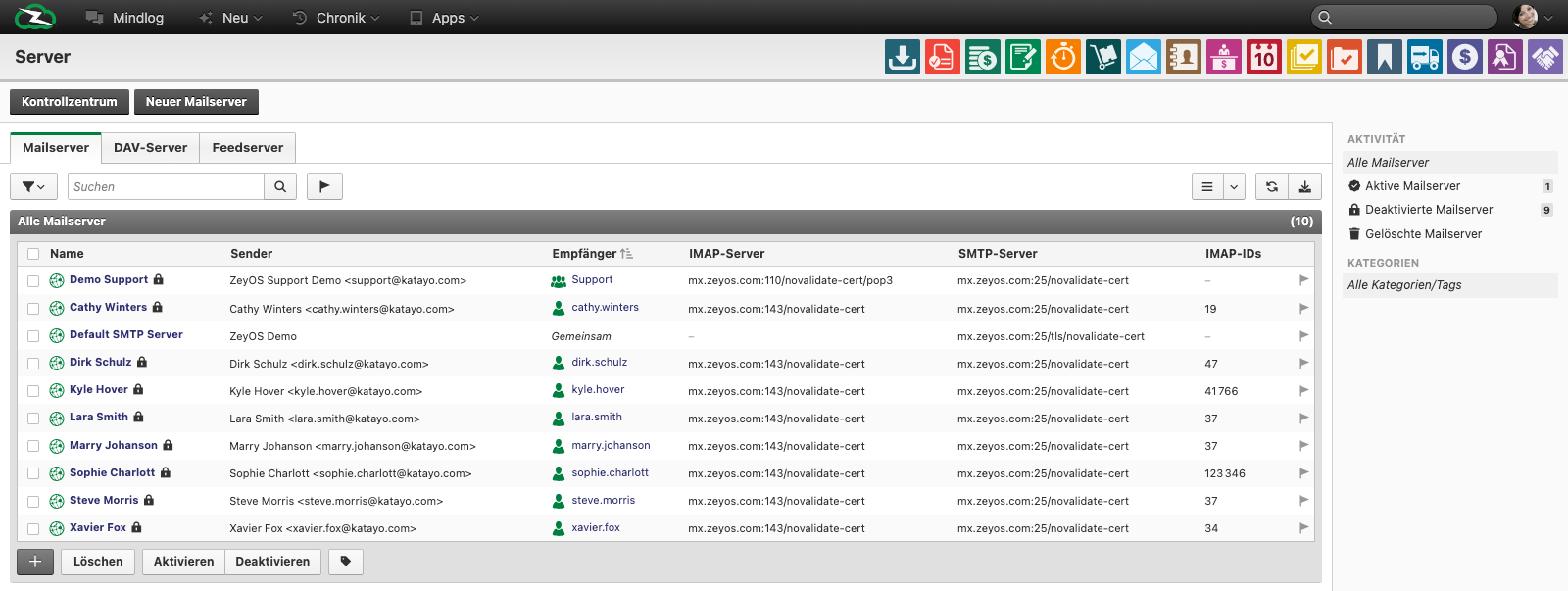Open the filter funnel dropdown
Screen dimensions: 1568x591
click(33, 186)
